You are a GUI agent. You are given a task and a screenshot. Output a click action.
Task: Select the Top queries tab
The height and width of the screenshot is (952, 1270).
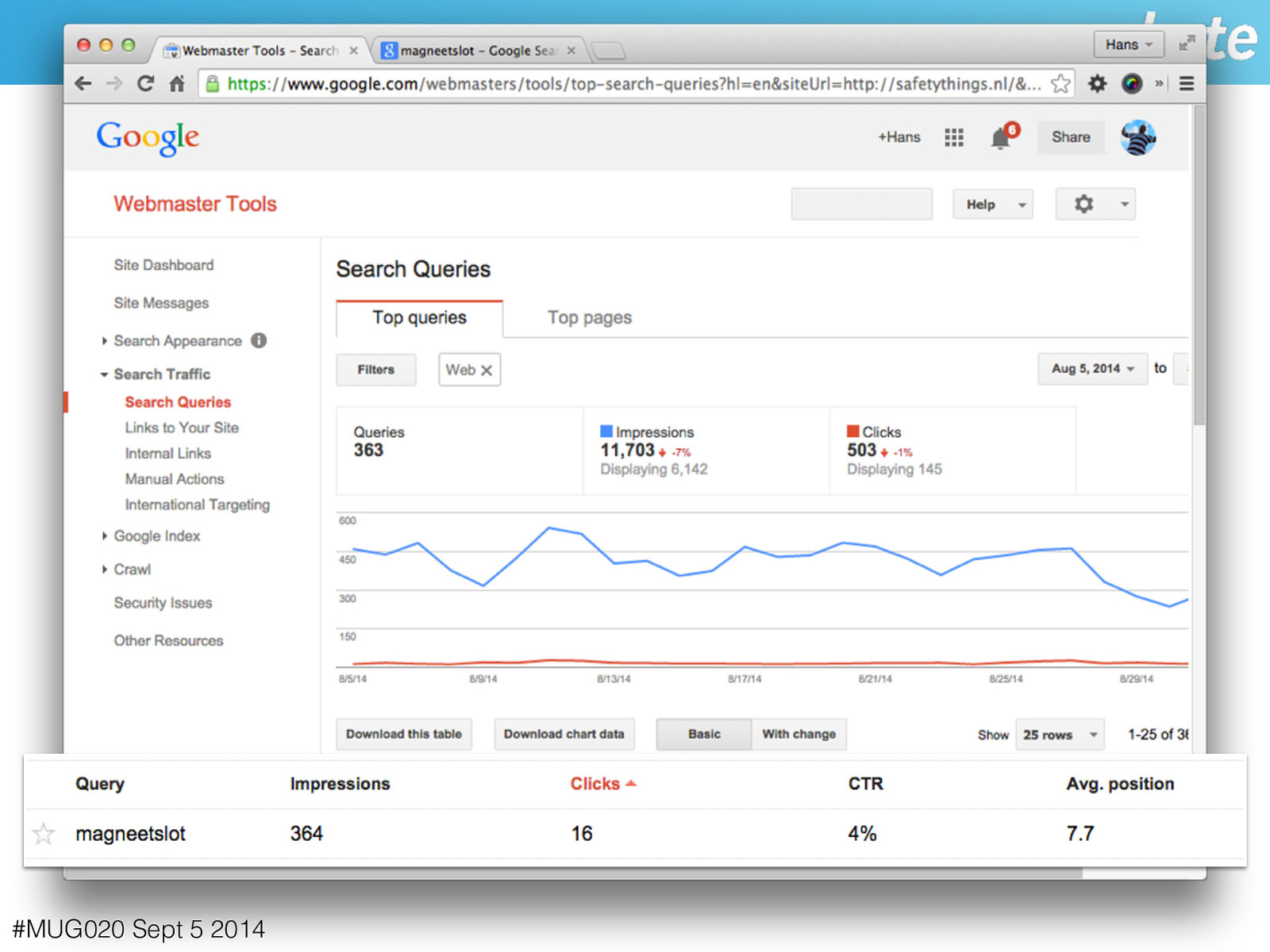[x=419, y=317]
